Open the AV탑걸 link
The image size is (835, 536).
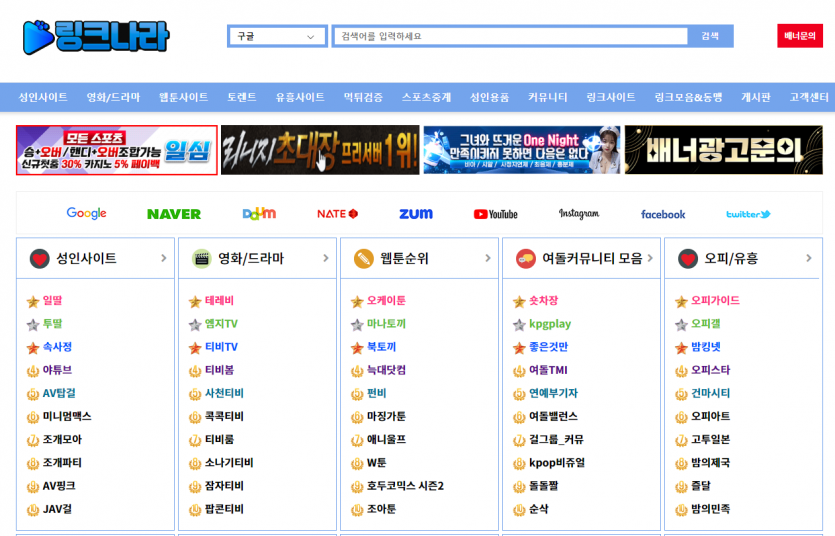point(59,393)
